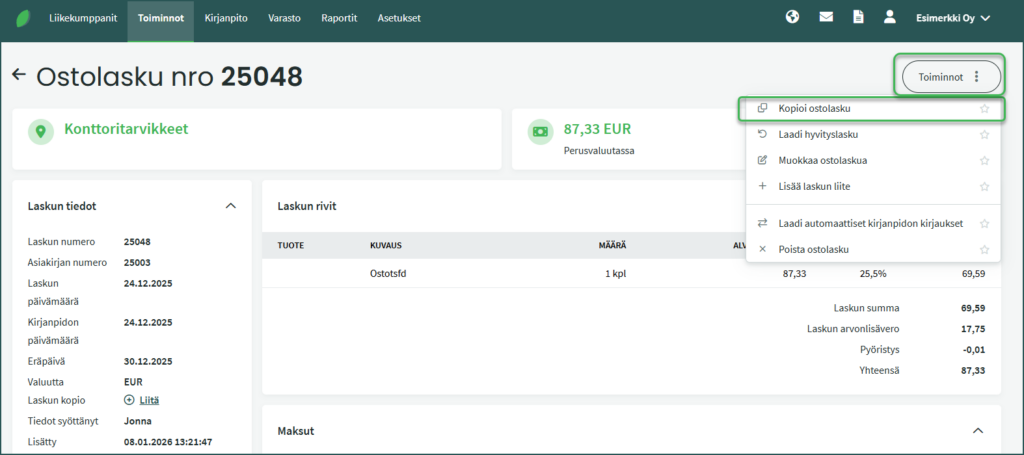
Task: Switch to the Kirjanpito tab
Action: (x=225, y=18)
